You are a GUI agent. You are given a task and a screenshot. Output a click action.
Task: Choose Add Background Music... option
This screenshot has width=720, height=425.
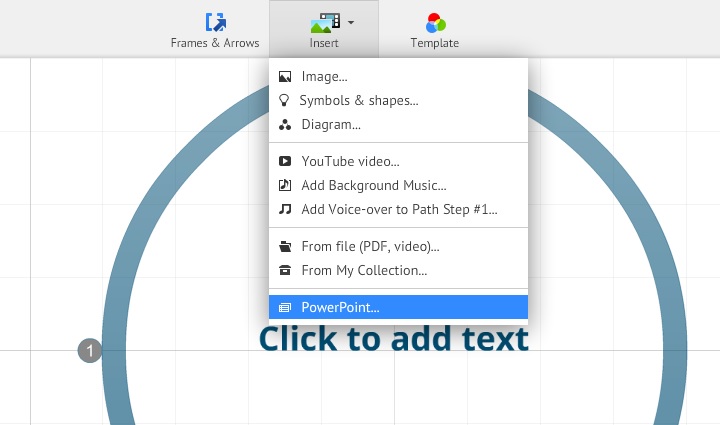click(x=373, y=185)
